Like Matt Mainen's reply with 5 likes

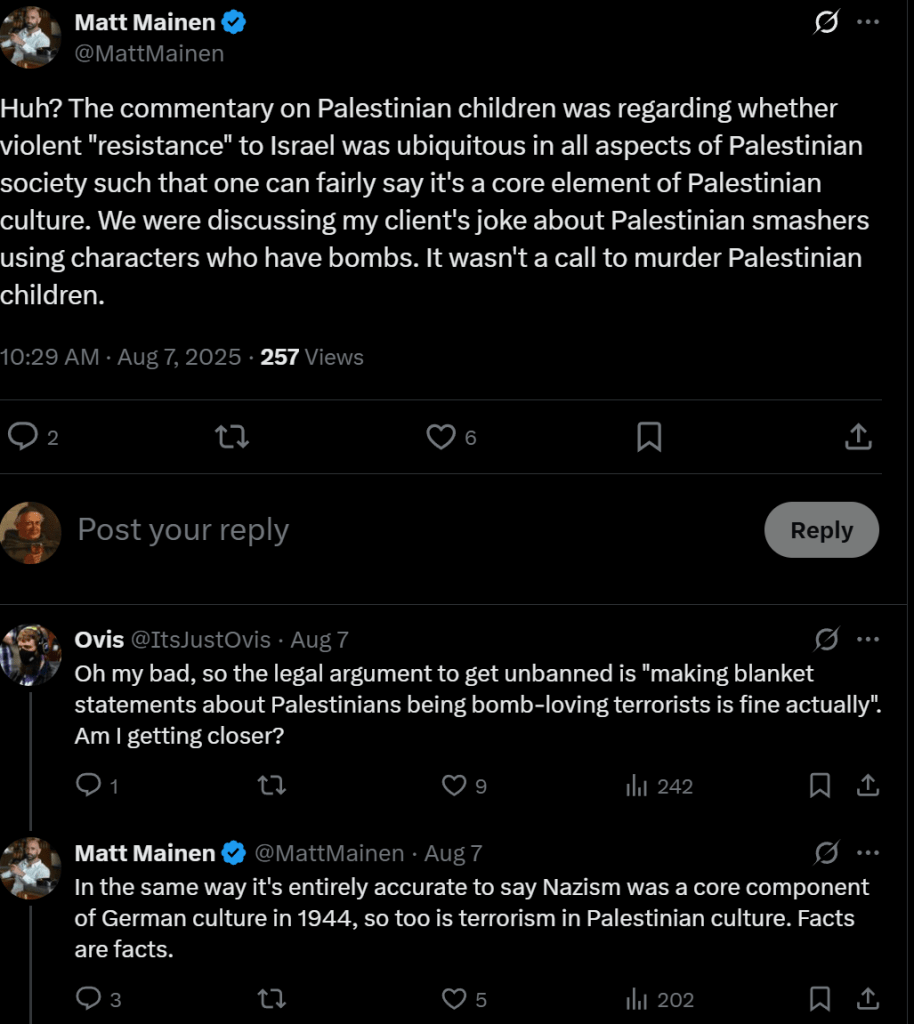[455, 999]
